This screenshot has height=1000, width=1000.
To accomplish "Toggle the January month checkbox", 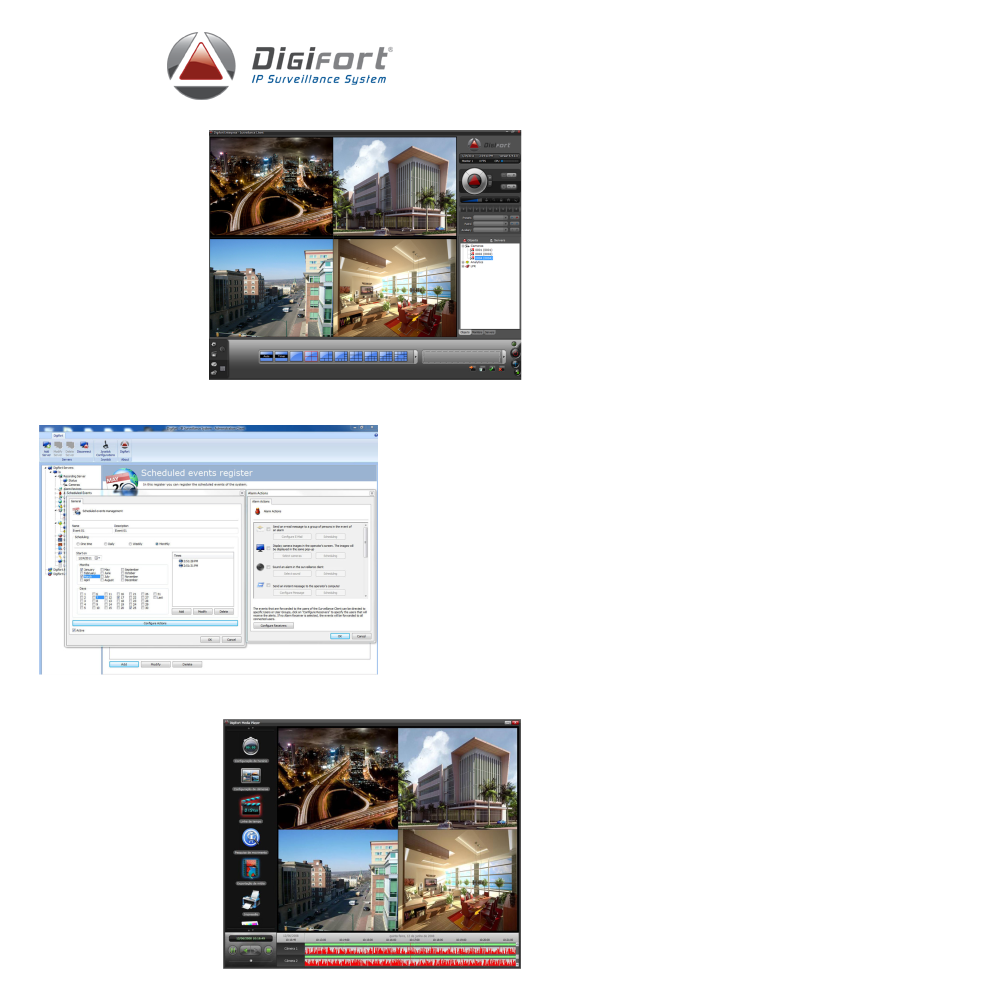I will [x=82, y=570].
